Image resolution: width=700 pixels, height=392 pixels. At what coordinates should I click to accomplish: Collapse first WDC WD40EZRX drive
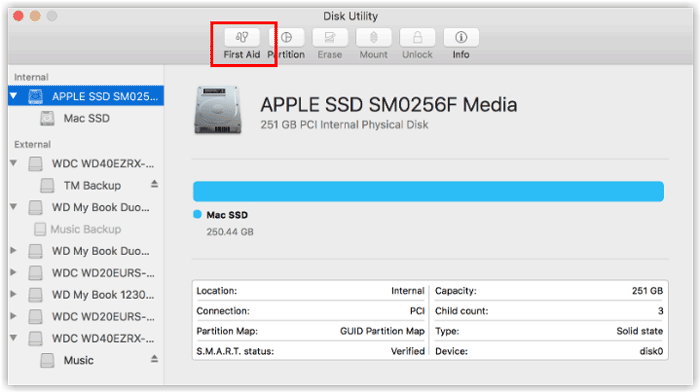tap(14, 163)
